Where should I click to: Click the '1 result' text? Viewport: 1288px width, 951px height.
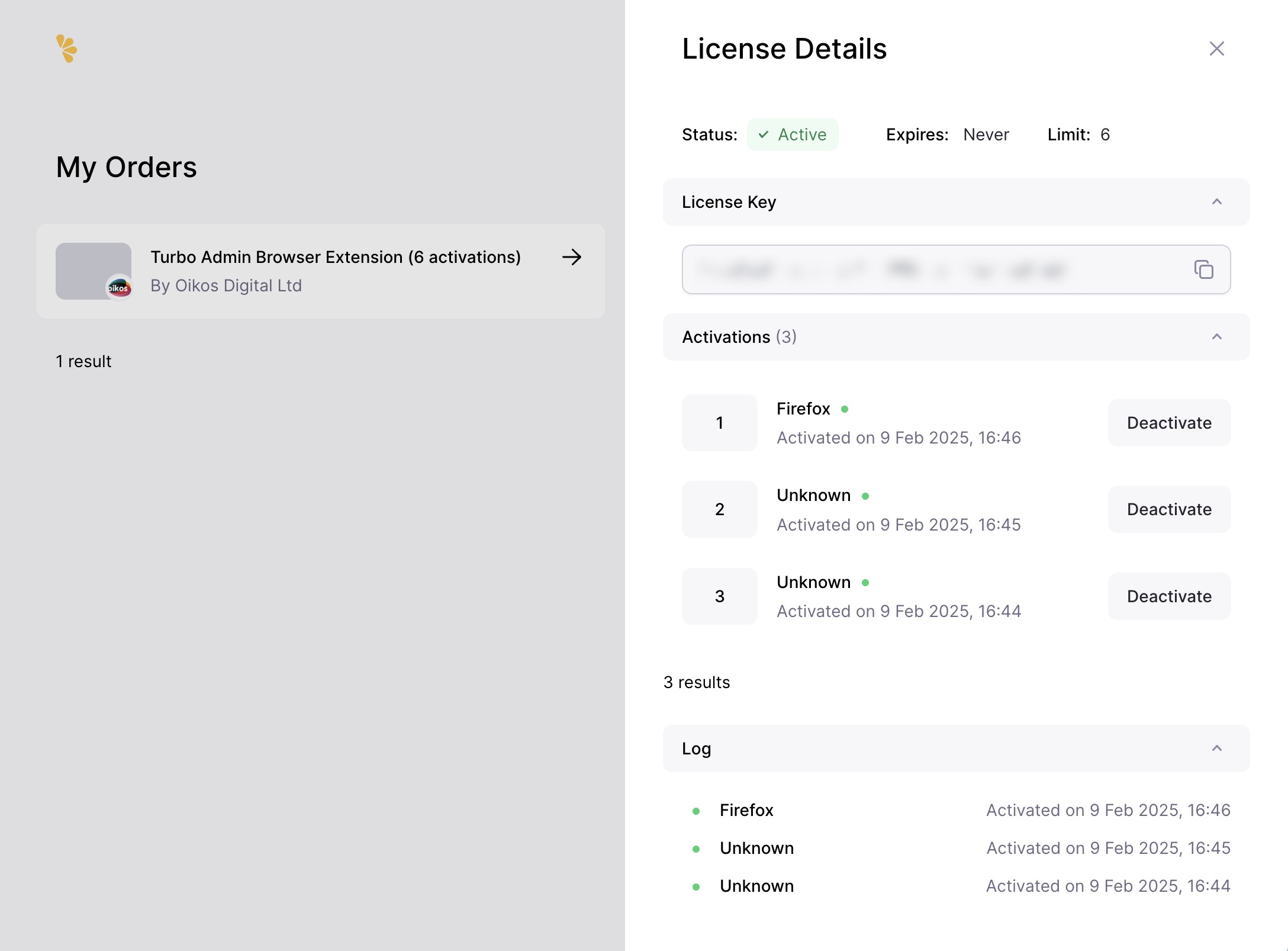83,361
